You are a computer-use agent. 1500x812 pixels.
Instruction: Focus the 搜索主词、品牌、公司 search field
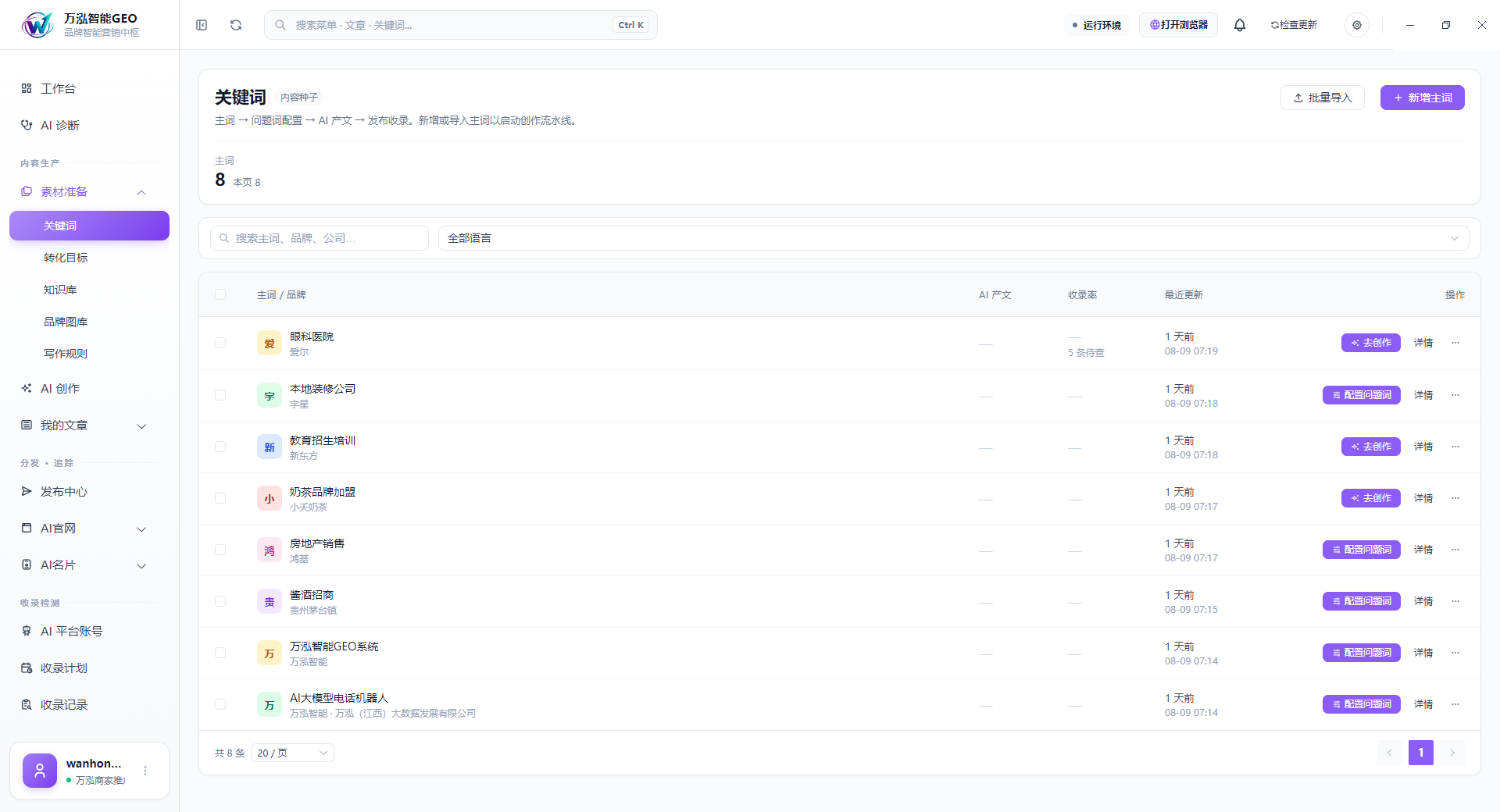[319, 238]
